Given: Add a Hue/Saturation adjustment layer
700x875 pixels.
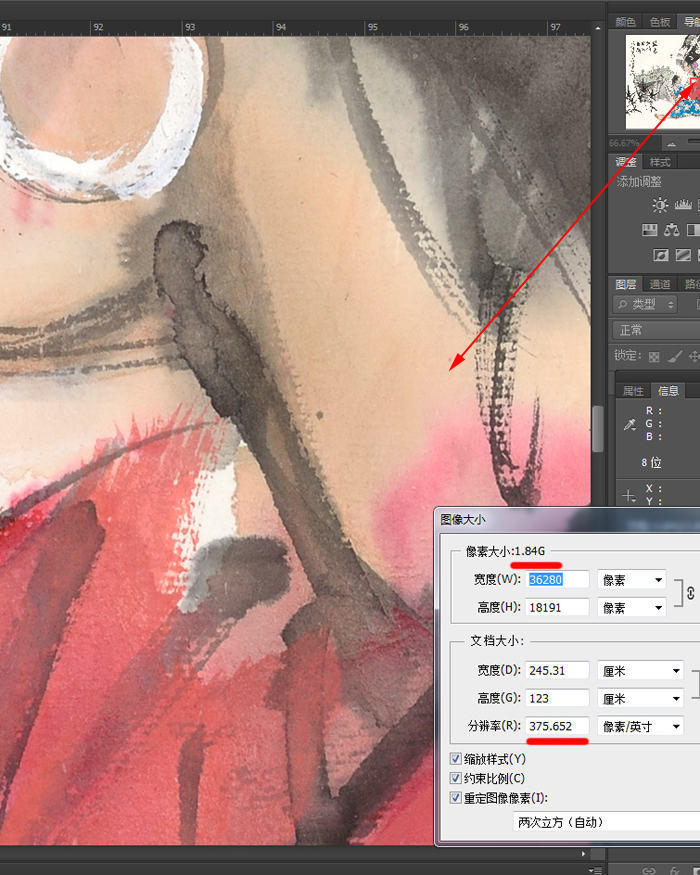Looking at the screenshot, I should coord(649,229).
